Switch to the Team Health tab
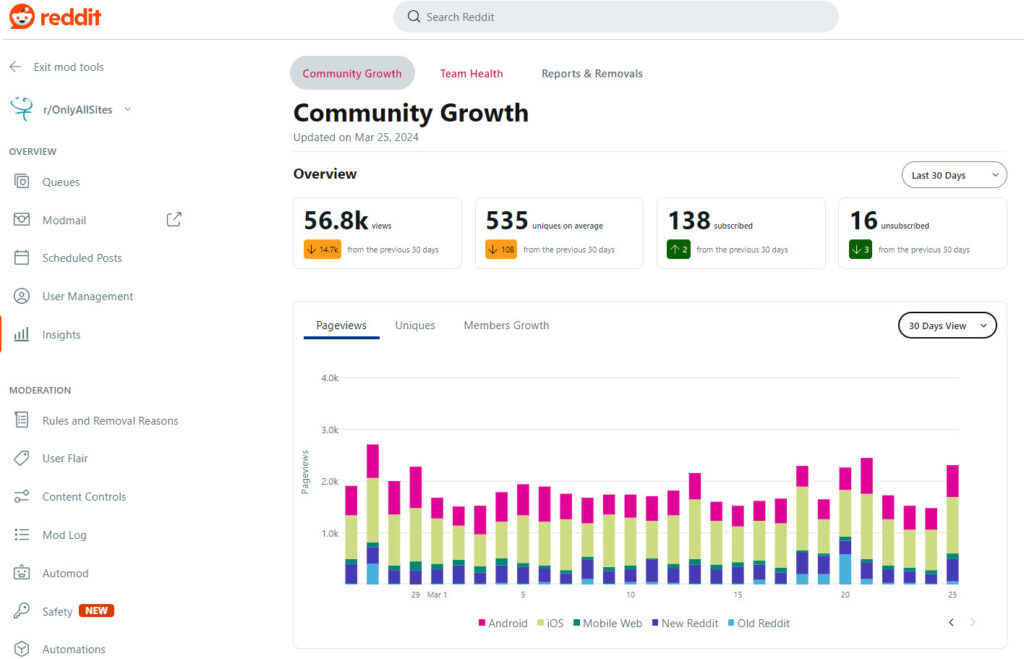This screenshot has height=659, width=1024. click(x=471, y=73)
